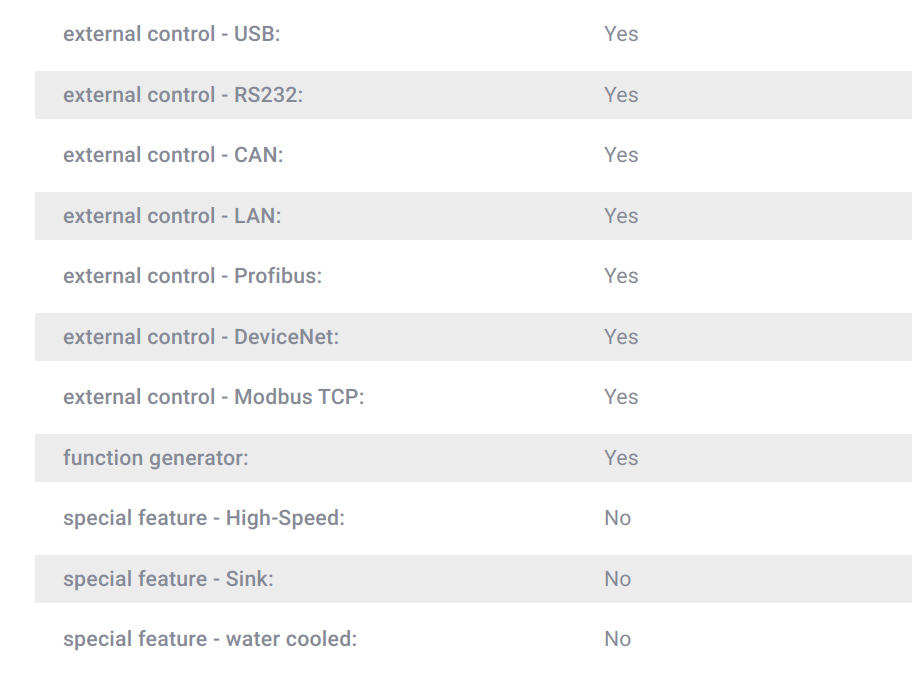
Task: Select the No value for water cooled
Action: (x=618, y=638)
